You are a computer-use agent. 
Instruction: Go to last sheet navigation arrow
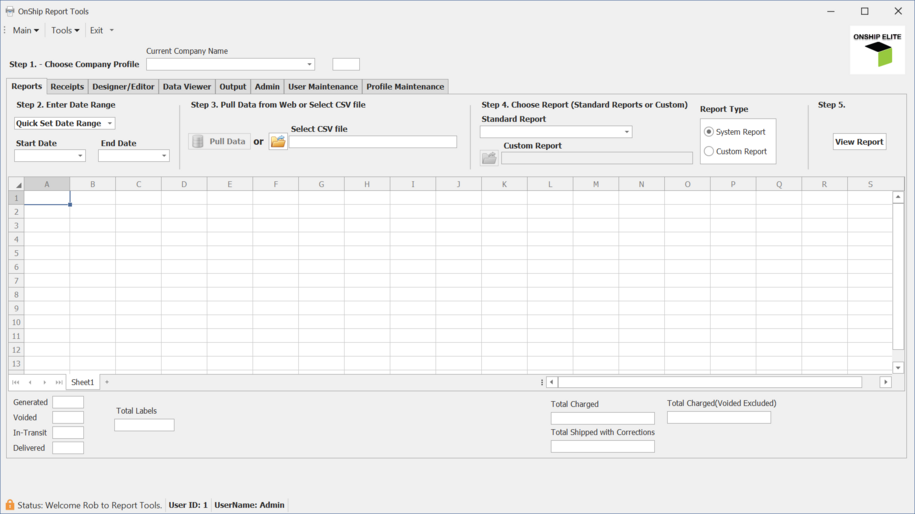59,382
